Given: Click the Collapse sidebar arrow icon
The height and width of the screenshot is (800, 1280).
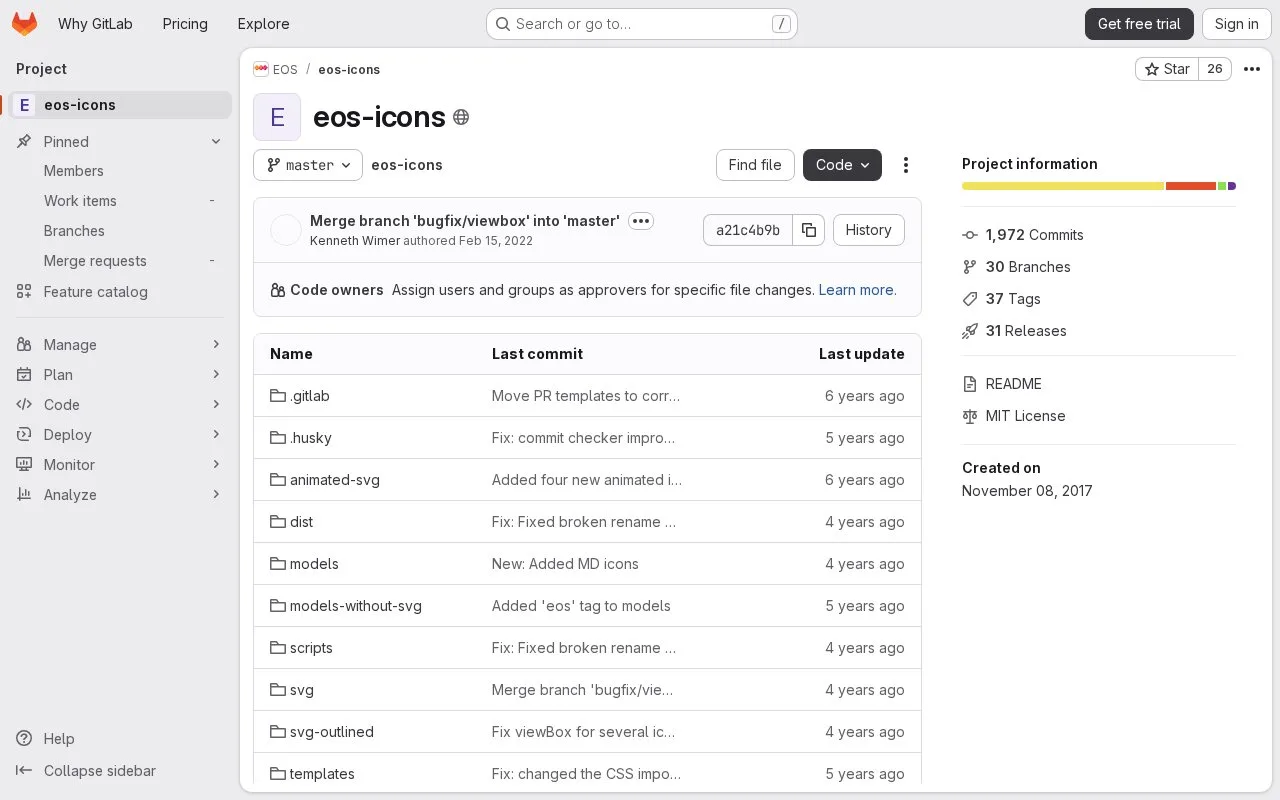Looking at the screenshot, I should 24,771.
